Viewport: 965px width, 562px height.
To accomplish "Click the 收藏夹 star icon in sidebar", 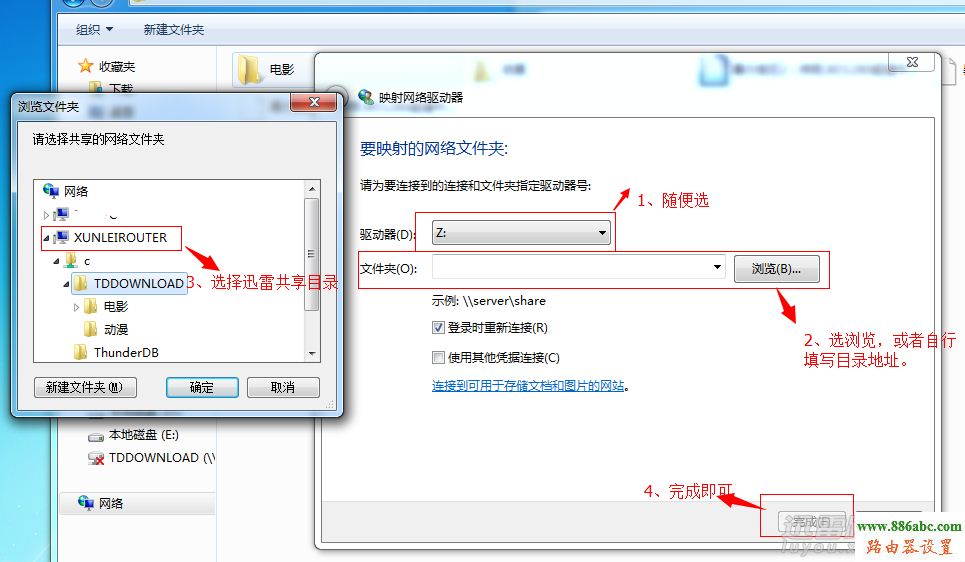I will [x=86, y=66].
